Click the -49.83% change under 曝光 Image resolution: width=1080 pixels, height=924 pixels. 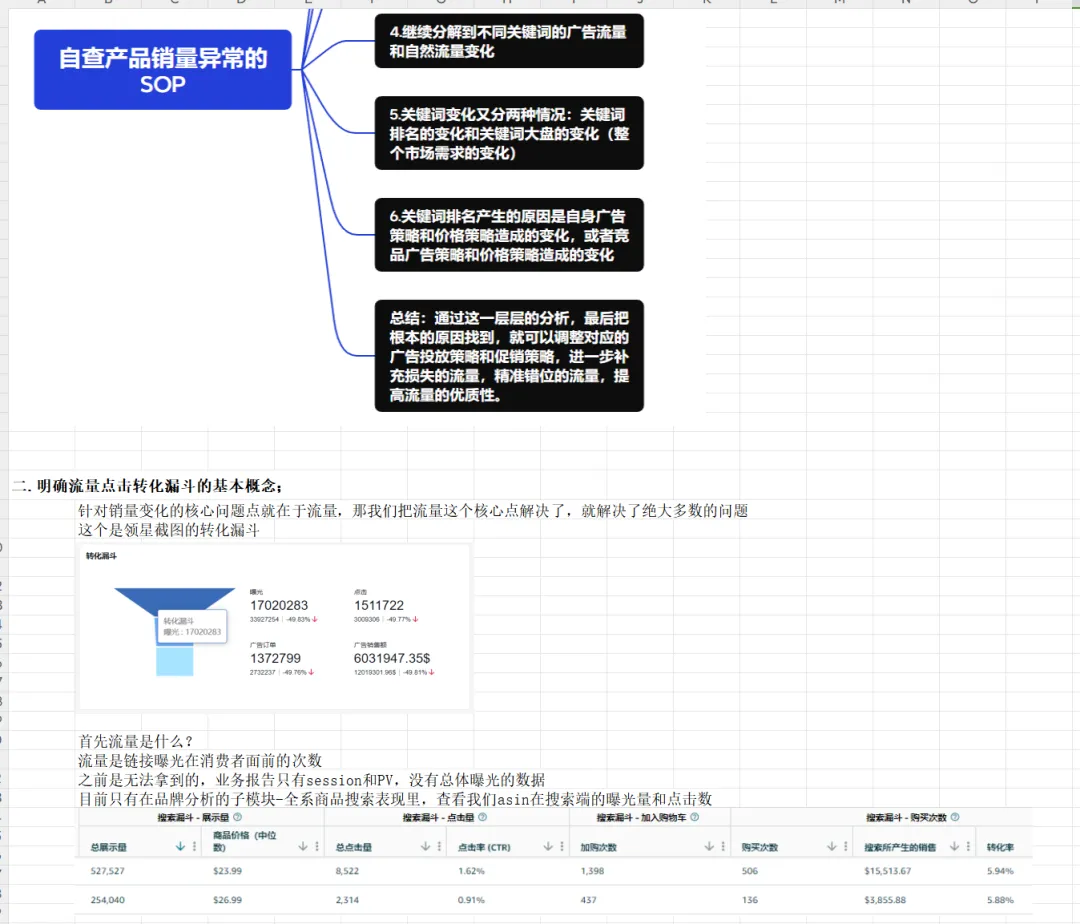point(301,620)
